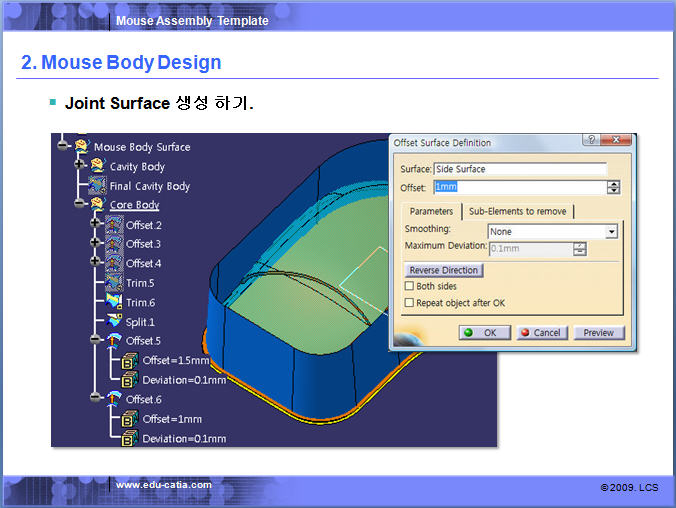Expand the Offset.2 tree node
The width and height of the screenshot is (676, 508).
pos(96,225)
